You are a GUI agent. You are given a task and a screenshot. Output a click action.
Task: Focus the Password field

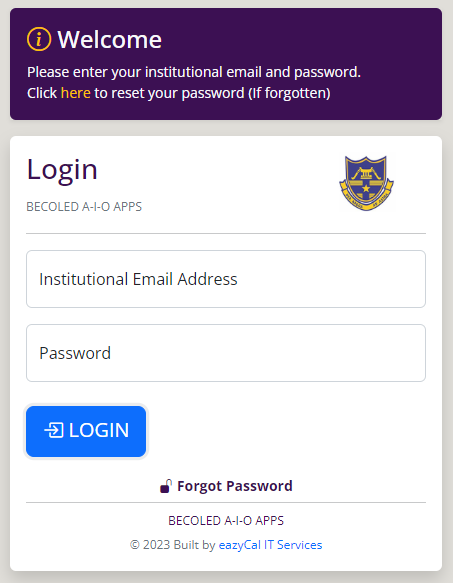[226, 353]
